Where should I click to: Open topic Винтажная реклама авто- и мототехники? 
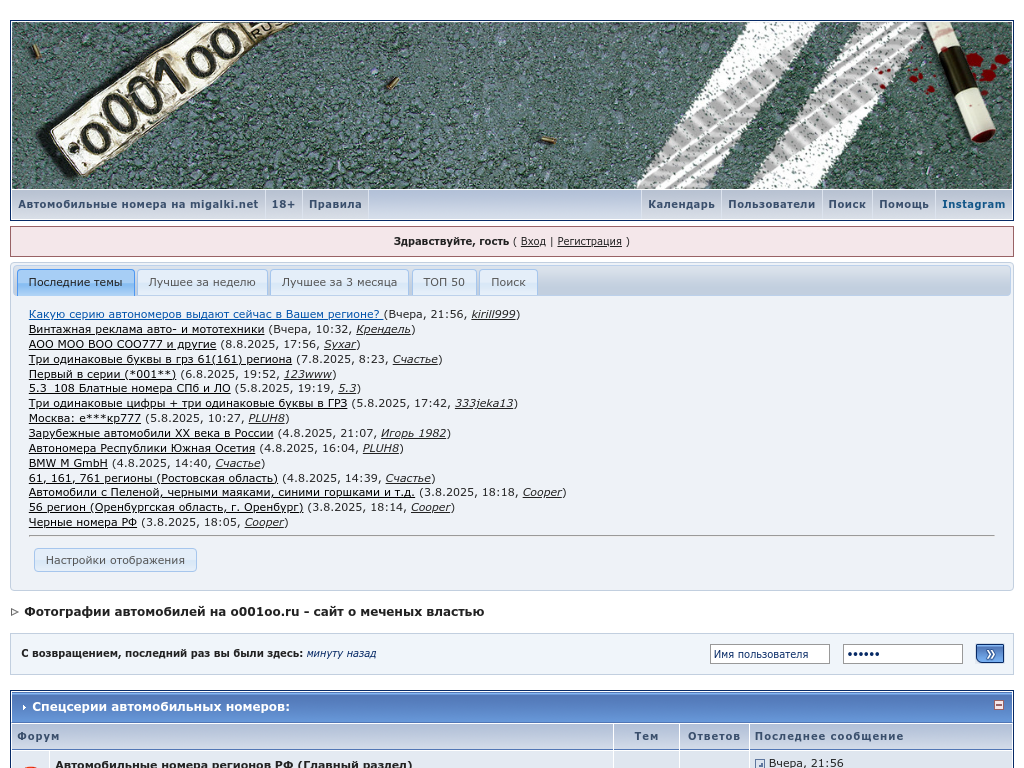click(x=146, y=329)
